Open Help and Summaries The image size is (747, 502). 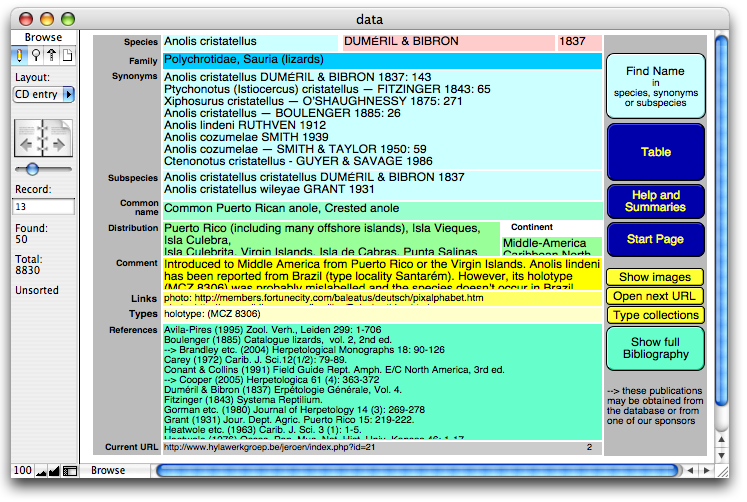656,201
